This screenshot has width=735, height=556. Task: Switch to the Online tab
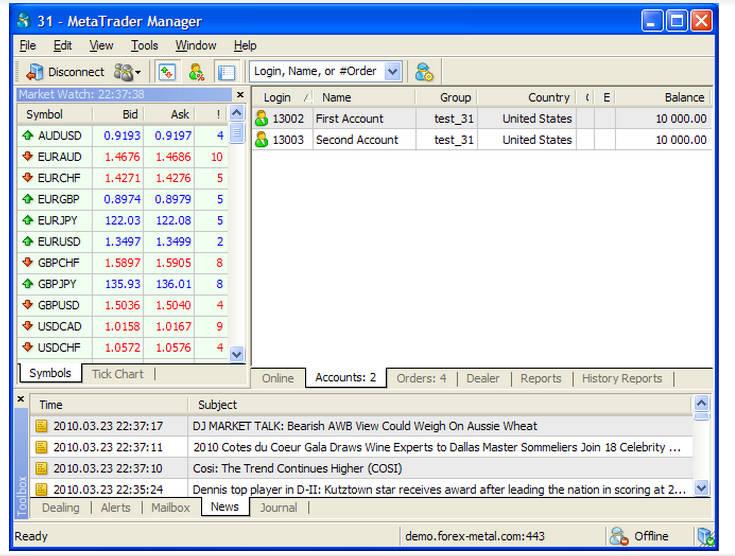point(278,378)
